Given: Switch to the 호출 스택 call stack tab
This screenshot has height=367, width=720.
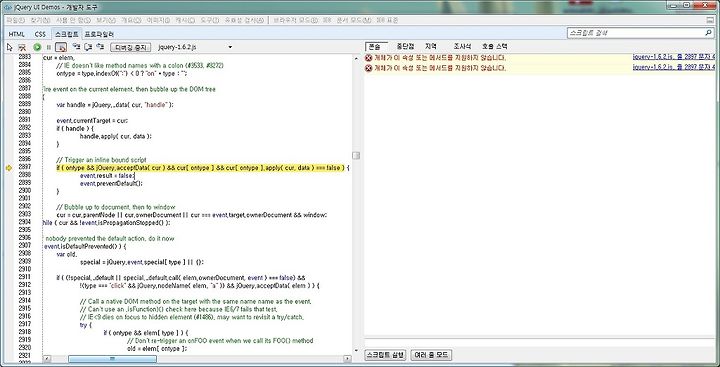Looking at the screenshot, I should coord(495,46).
